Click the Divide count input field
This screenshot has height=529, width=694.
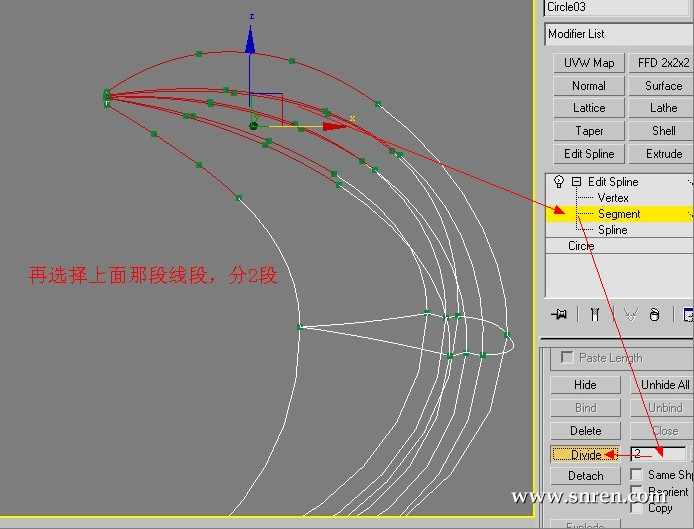pos(658,454)
